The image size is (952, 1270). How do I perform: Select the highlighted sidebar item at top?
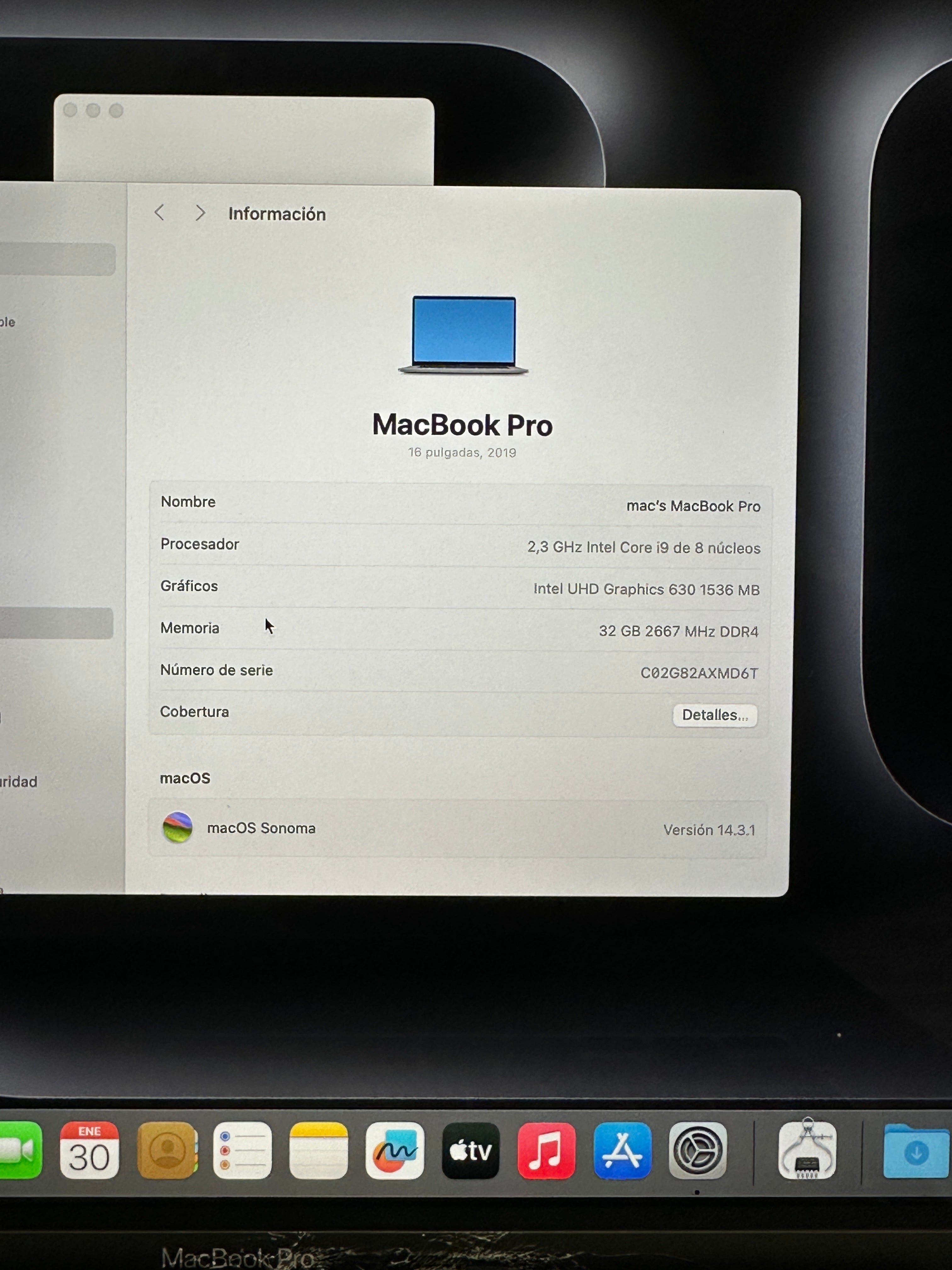[x=57, y=259]
